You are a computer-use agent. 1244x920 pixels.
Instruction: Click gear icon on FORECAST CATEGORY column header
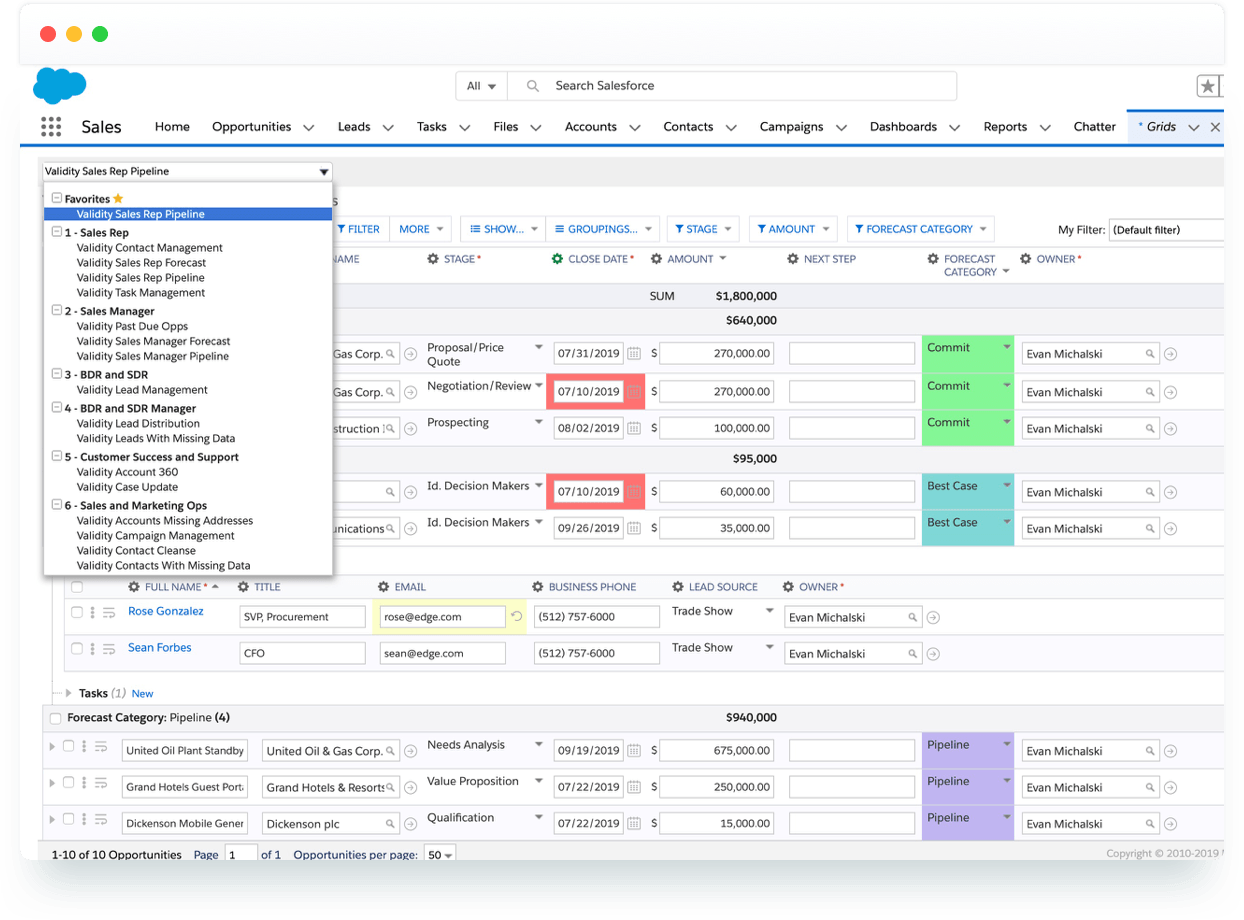click(x=933, y=259)
